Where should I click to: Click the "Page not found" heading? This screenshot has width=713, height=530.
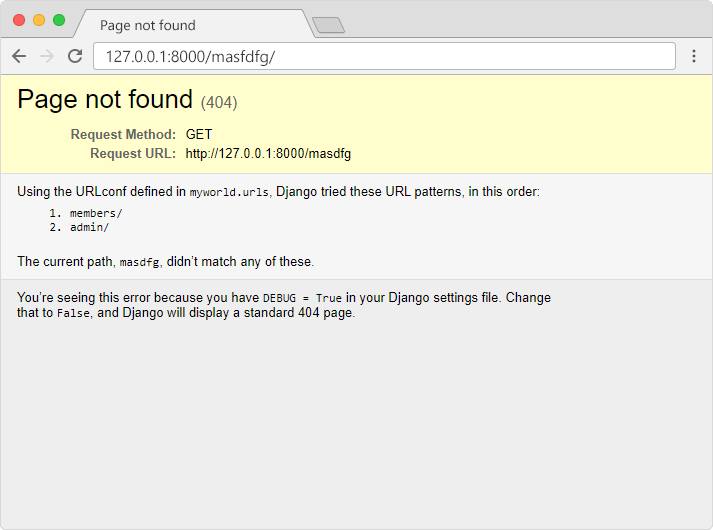coord(105,99)
